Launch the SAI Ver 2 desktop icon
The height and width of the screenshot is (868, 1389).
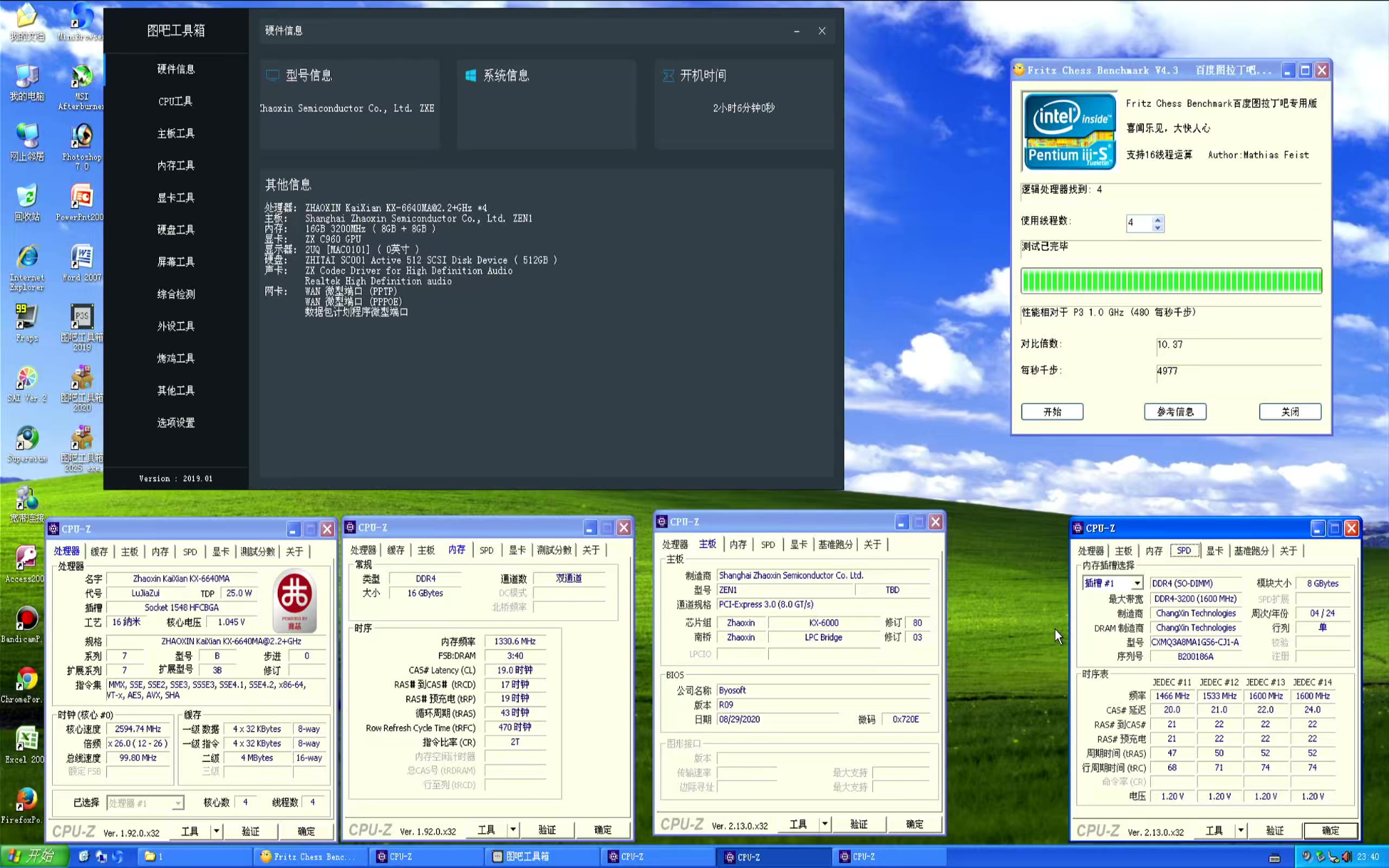point(27,383)
